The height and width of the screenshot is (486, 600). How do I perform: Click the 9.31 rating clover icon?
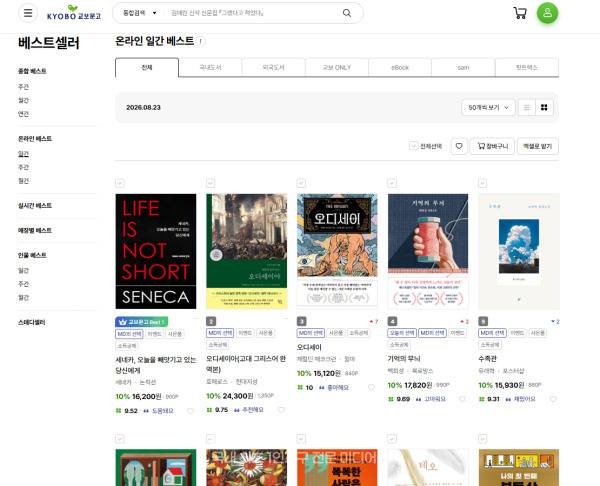tap(482, 399)
